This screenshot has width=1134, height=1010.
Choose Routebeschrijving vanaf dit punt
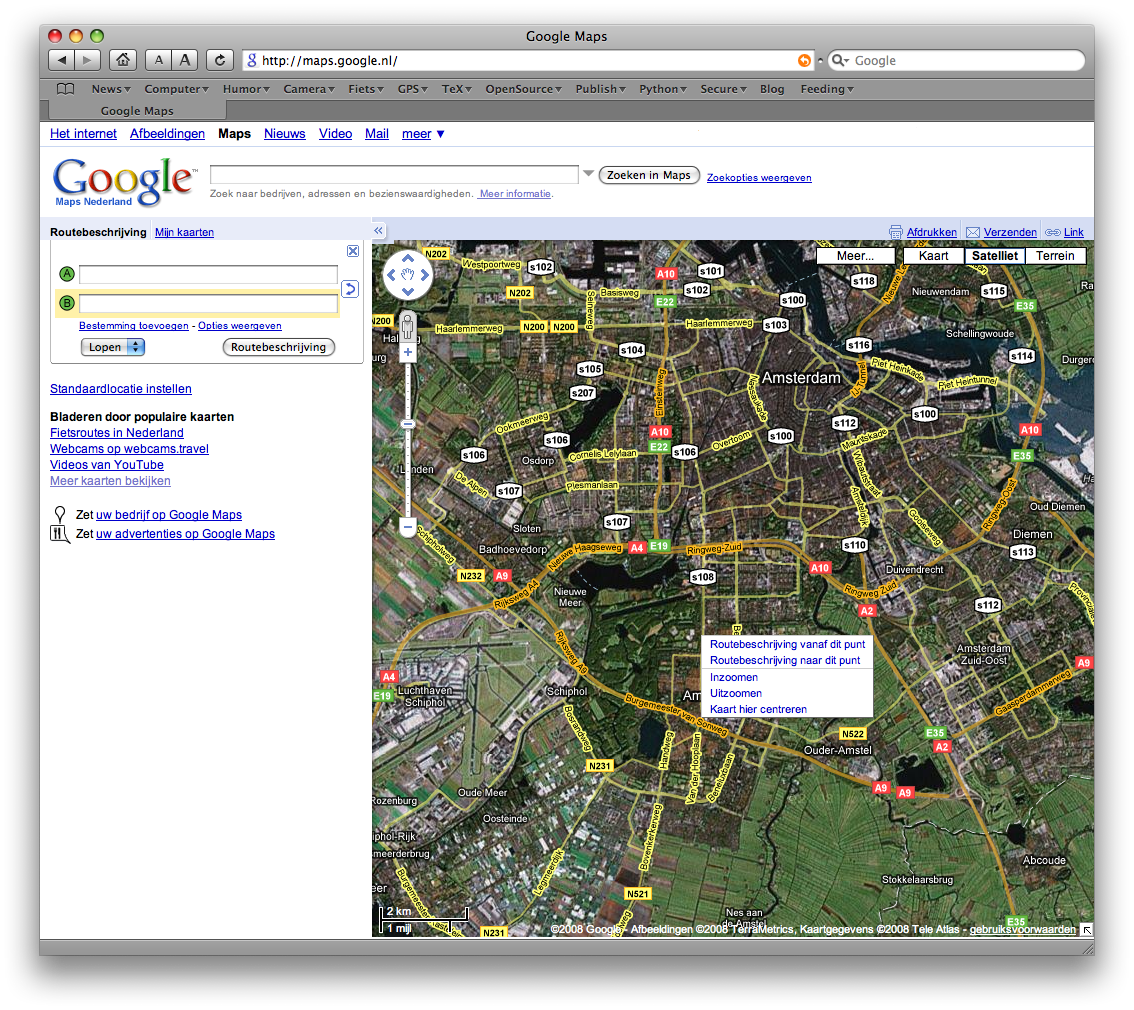click(x=788, y=644)
